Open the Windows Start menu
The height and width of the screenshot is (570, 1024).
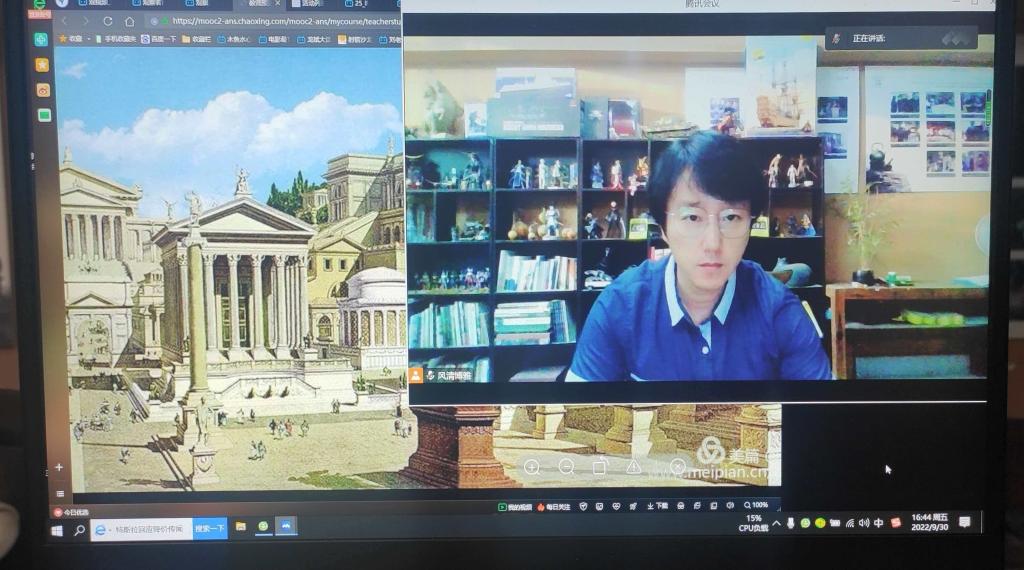[57, 531]
